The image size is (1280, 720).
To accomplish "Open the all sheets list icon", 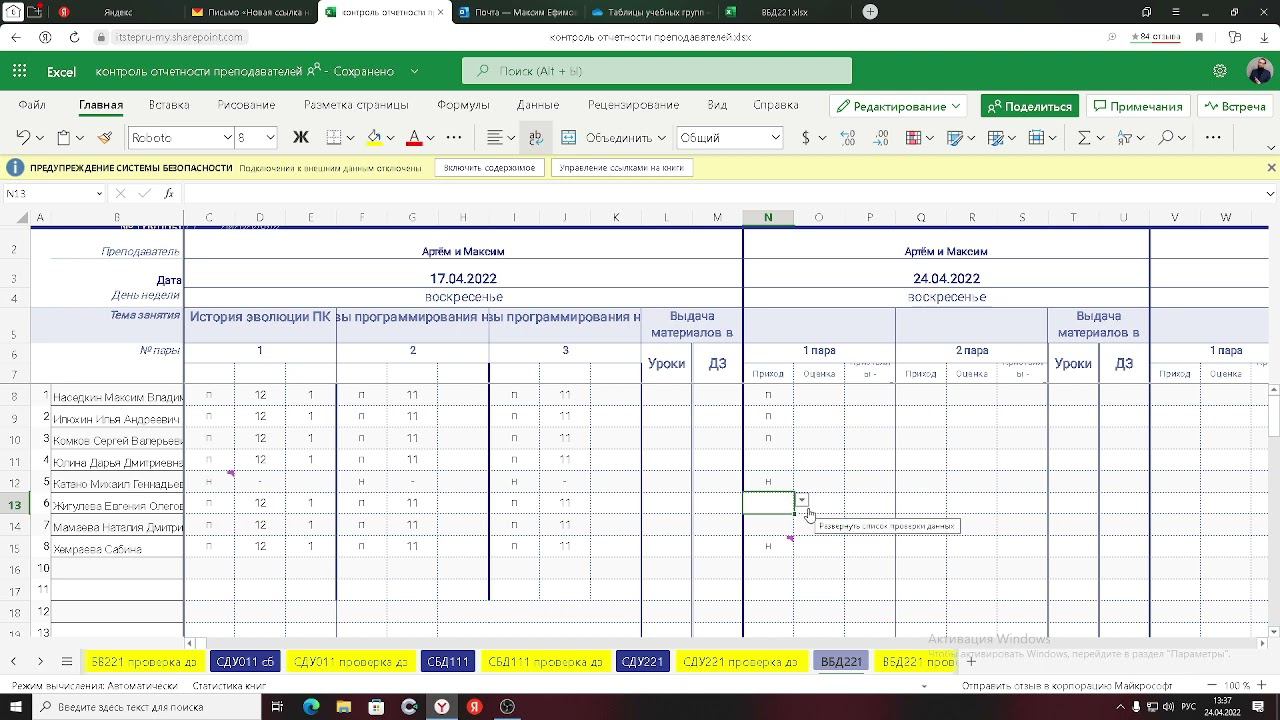I will 66,661.
